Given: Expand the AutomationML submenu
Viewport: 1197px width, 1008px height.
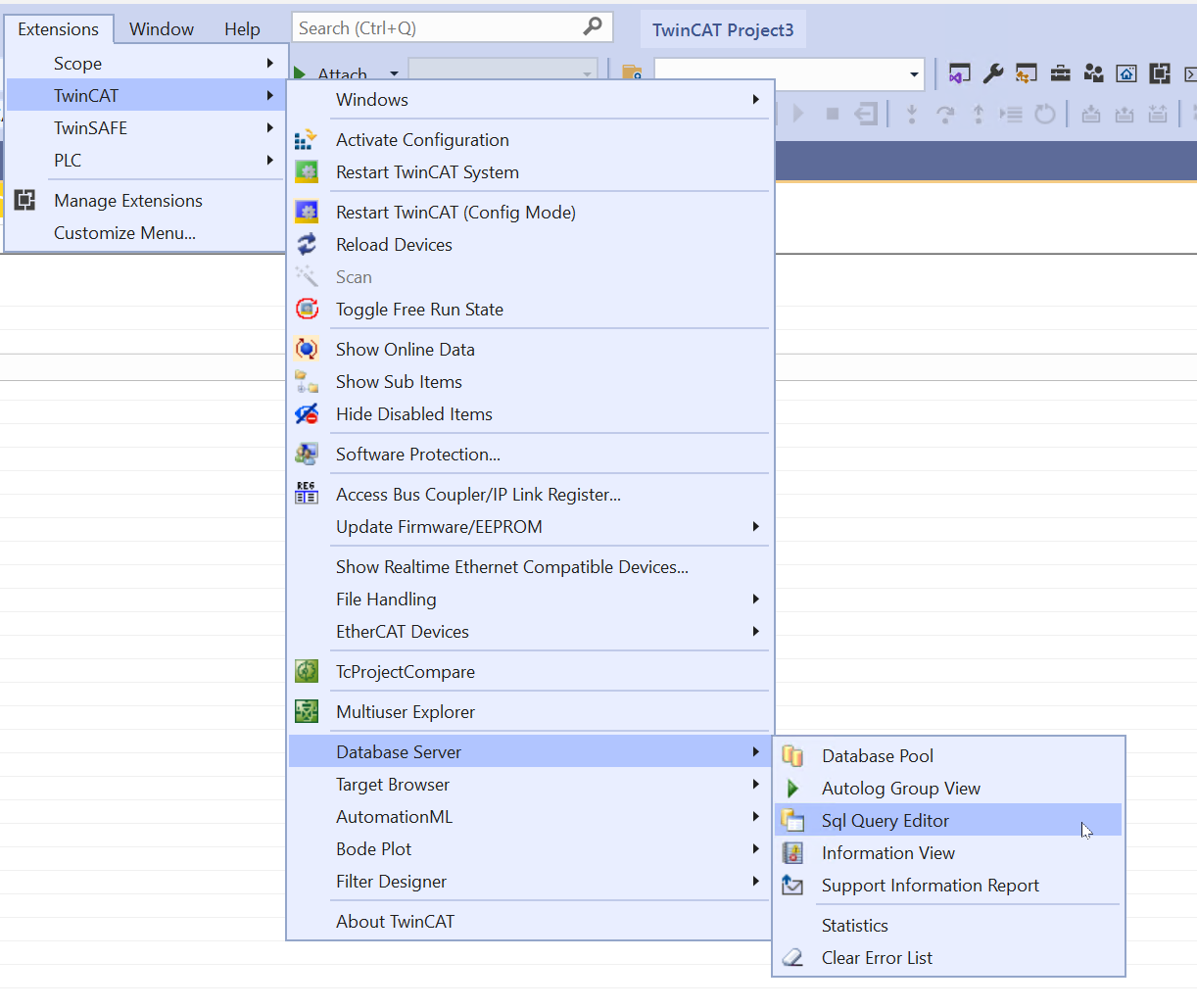Looking at the screenshot, I should pyautogui.click(x=755, y=817).
